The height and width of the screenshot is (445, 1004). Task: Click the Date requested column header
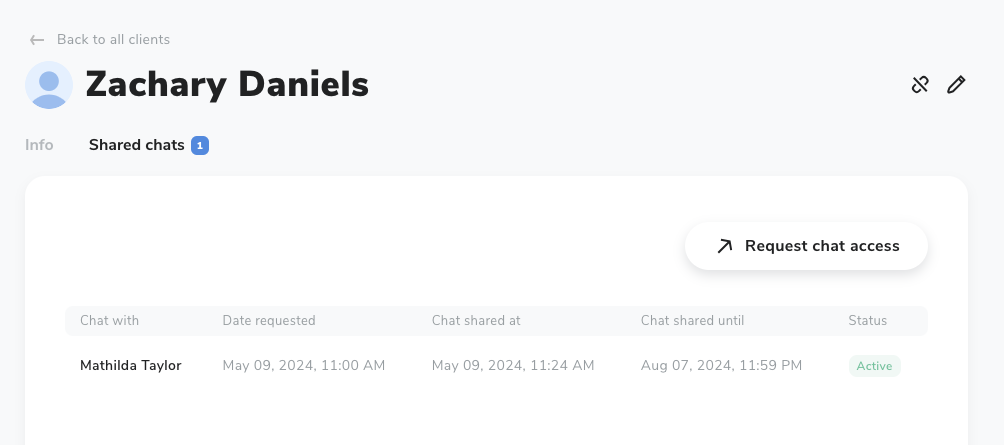tap(269, 321)
